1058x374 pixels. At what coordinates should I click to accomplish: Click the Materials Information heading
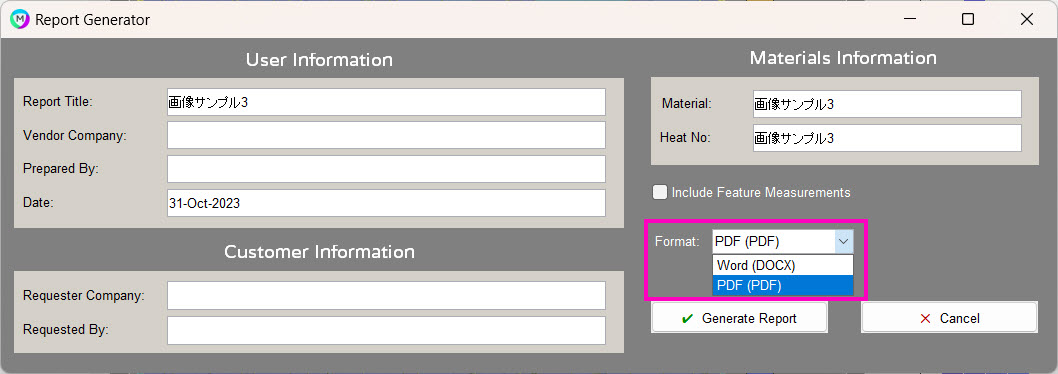click(x=843, y=58)
